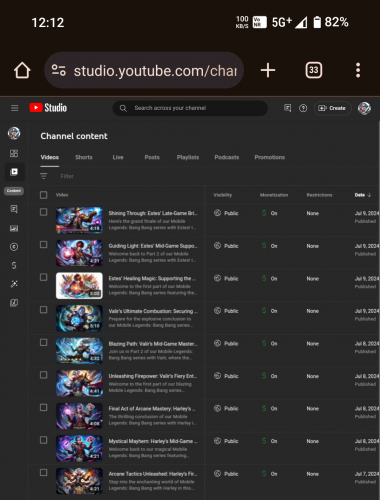
Task: Open site settings icon in address bar
Action: pos(58,70)
